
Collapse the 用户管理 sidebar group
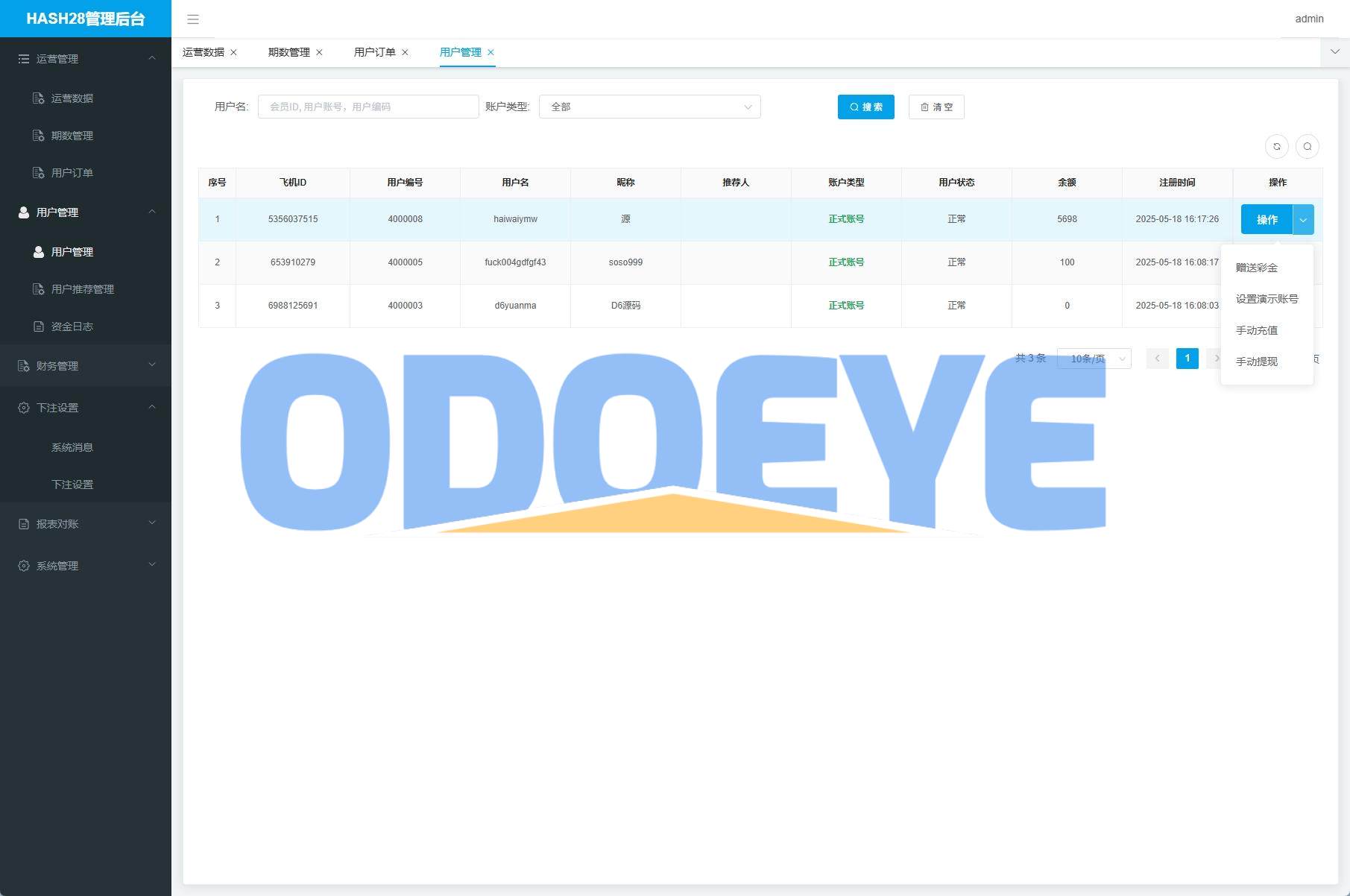pos(86,212)
